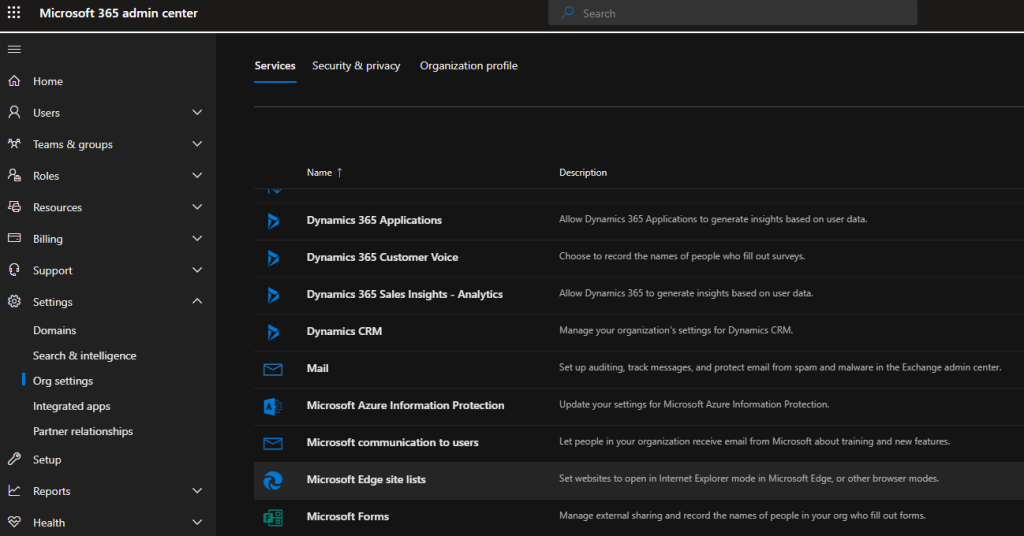Expand the Teams & groups chevron
Viewport: 1024px width, 536px height.
pyautogui.click(x=197, y=144)
